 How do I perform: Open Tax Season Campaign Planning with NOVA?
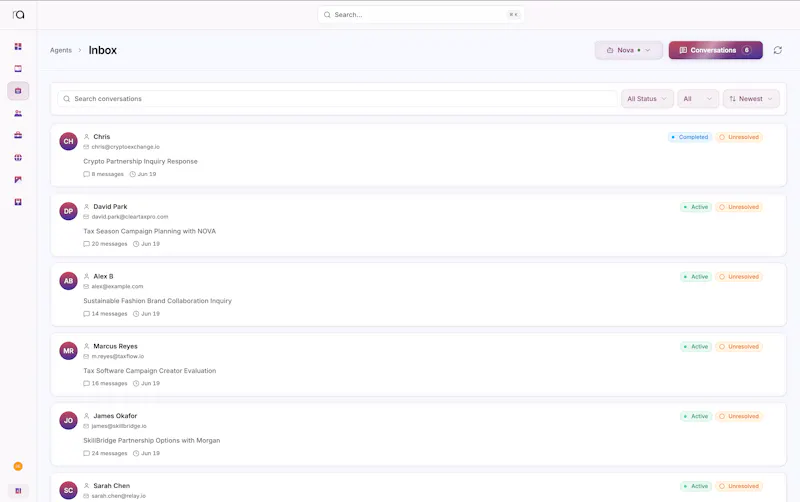pos(149,231)
